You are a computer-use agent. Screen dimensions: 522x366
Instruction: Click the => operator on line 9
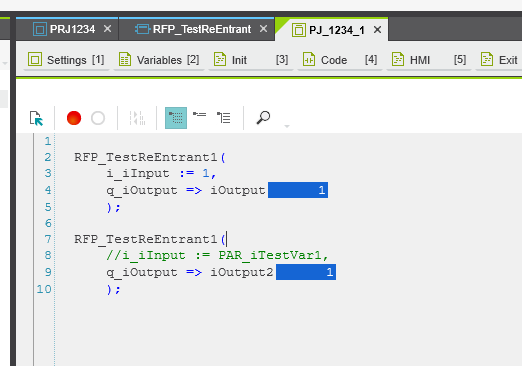[194, 273]
